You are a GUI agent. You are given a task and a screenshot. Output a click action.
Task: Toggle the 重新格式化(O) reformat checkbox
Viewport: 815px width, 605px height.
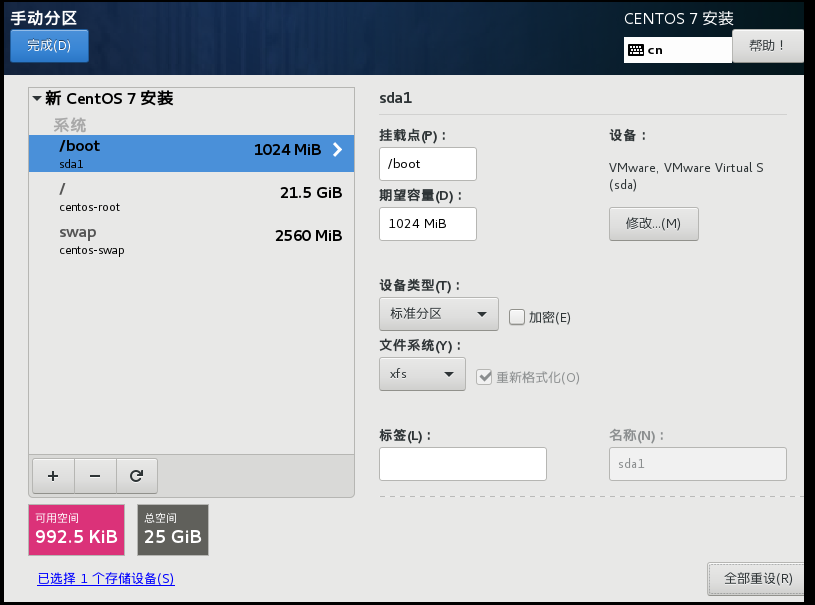[x=484, y=377]
